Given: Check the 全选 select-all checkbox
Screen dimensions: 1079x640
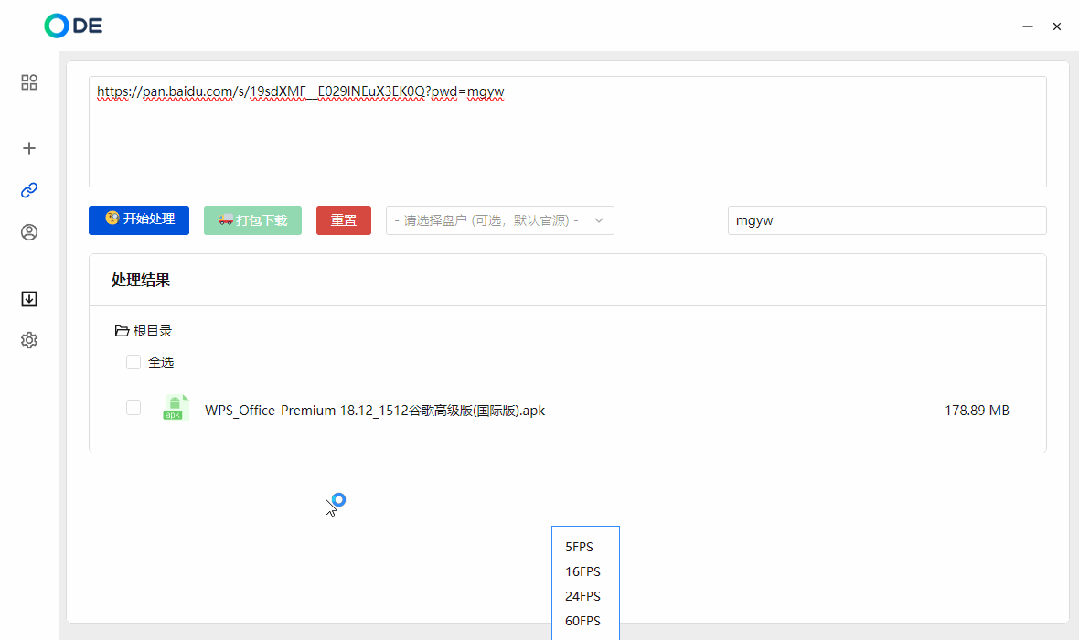Looking at the screenshot, I should point(133,362).
